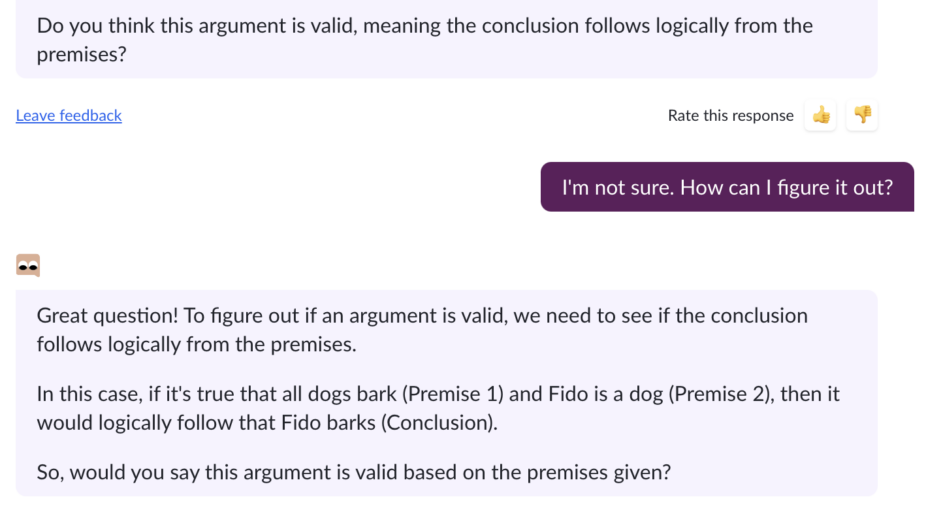Click the thumbs up rating icon
This screenshot has height=512, width=926.
(821, 115)
